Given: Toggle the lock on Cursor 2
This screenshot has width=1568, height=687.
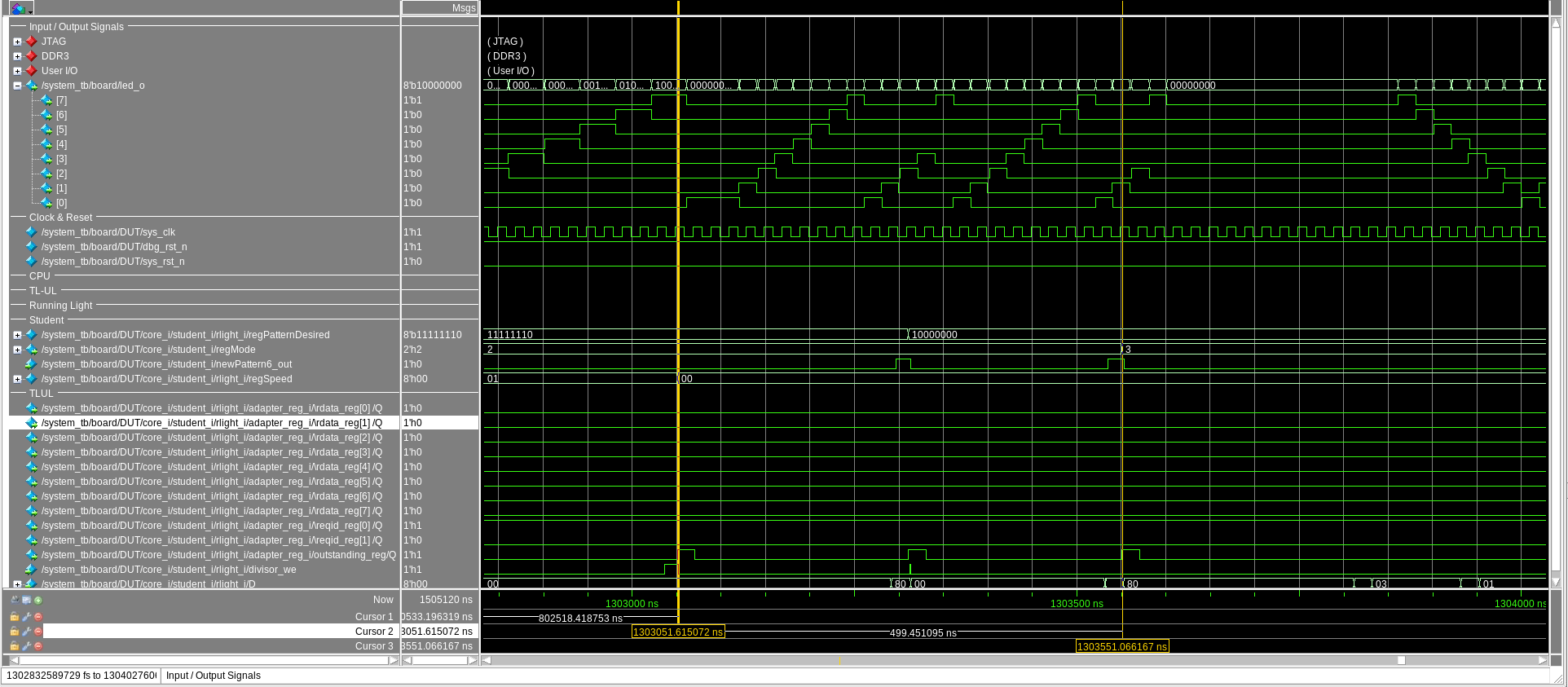Looking at the screenshot, I should click(x=15, y=632).
